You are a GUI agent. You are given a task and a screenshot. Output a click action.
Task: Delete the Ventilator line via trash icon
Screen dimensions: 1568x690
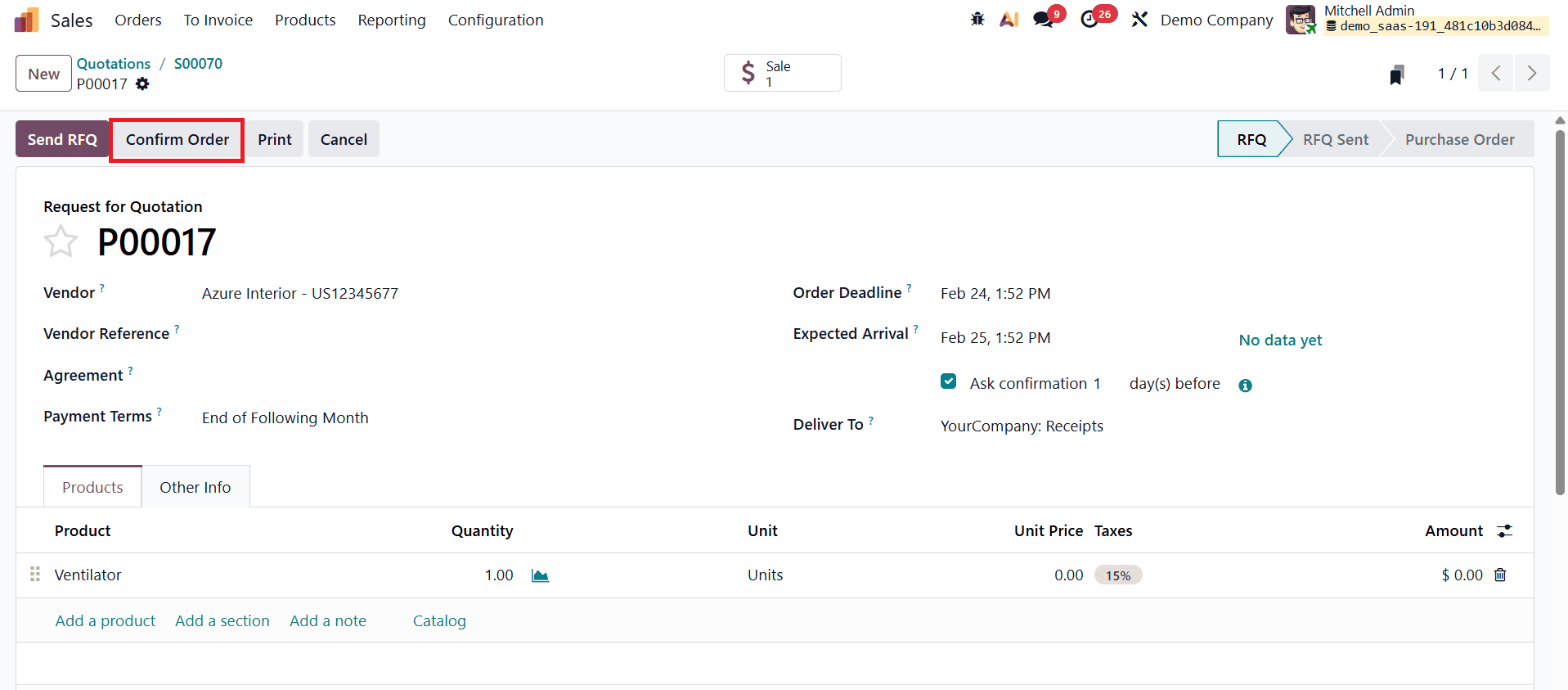(x=1499, y=575)
